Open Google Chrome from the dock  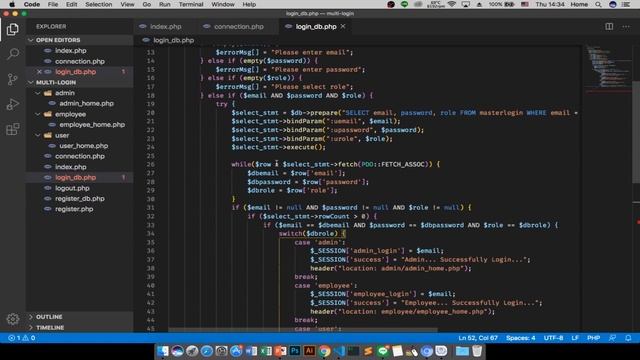[x=324, y=351]
